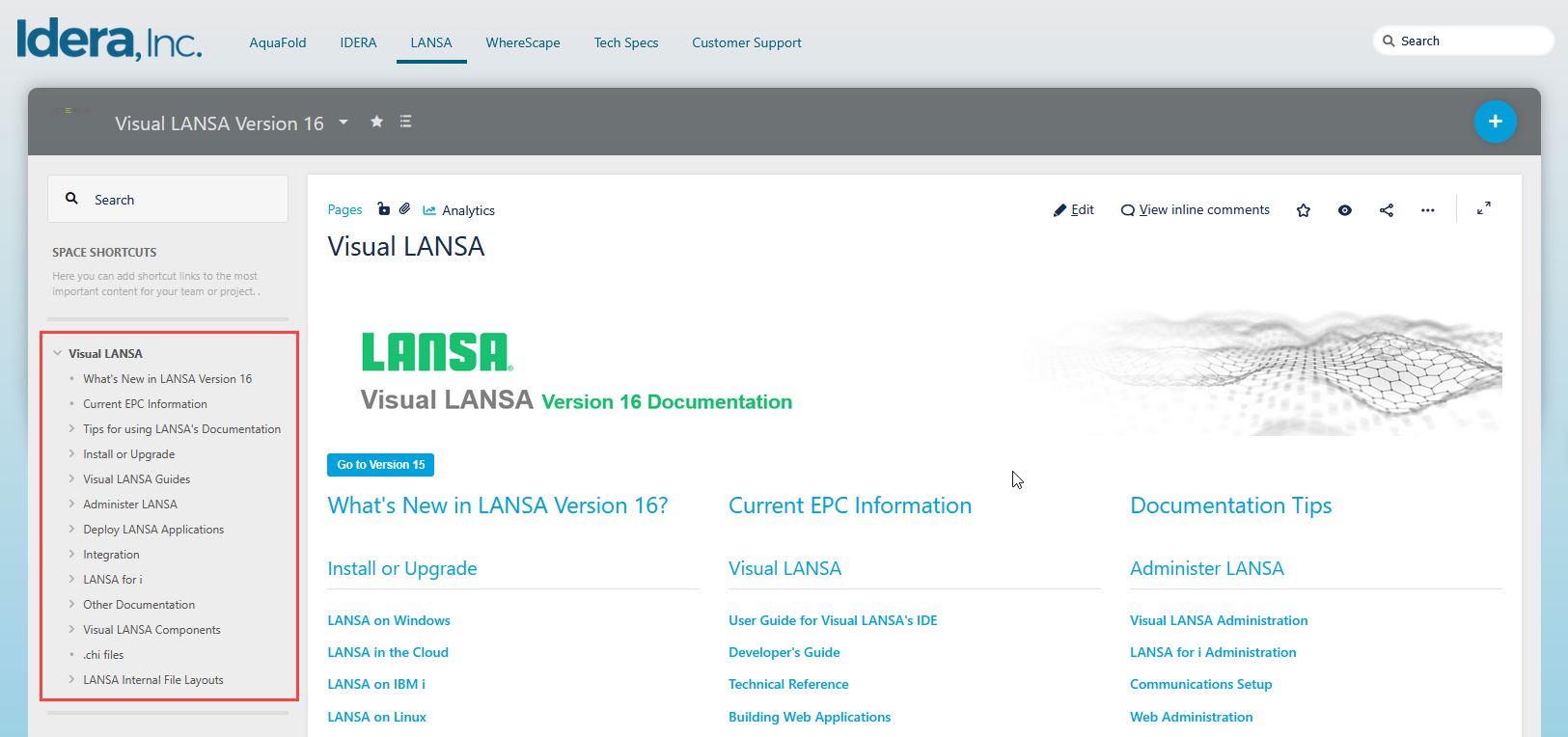Image resolution: width=1568 pixels, height=737 pixels.
Task: Enter full-screen mode with the expand arrows icon
Action: point(1484,208)
